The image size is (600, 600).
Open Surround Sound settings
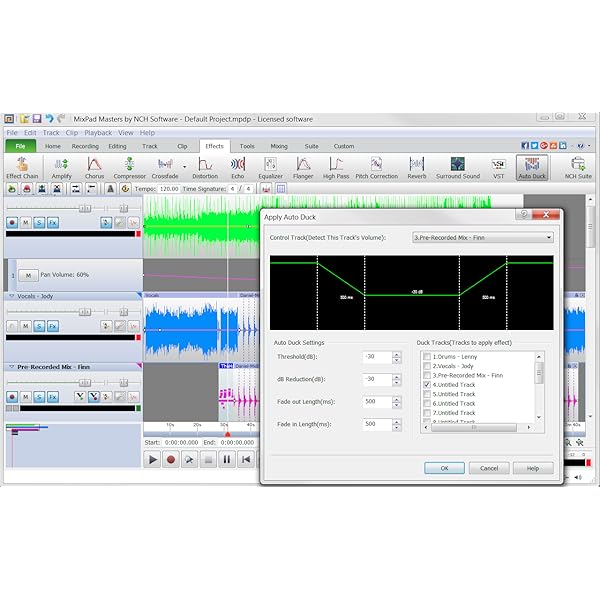click(x=458, y=168)
